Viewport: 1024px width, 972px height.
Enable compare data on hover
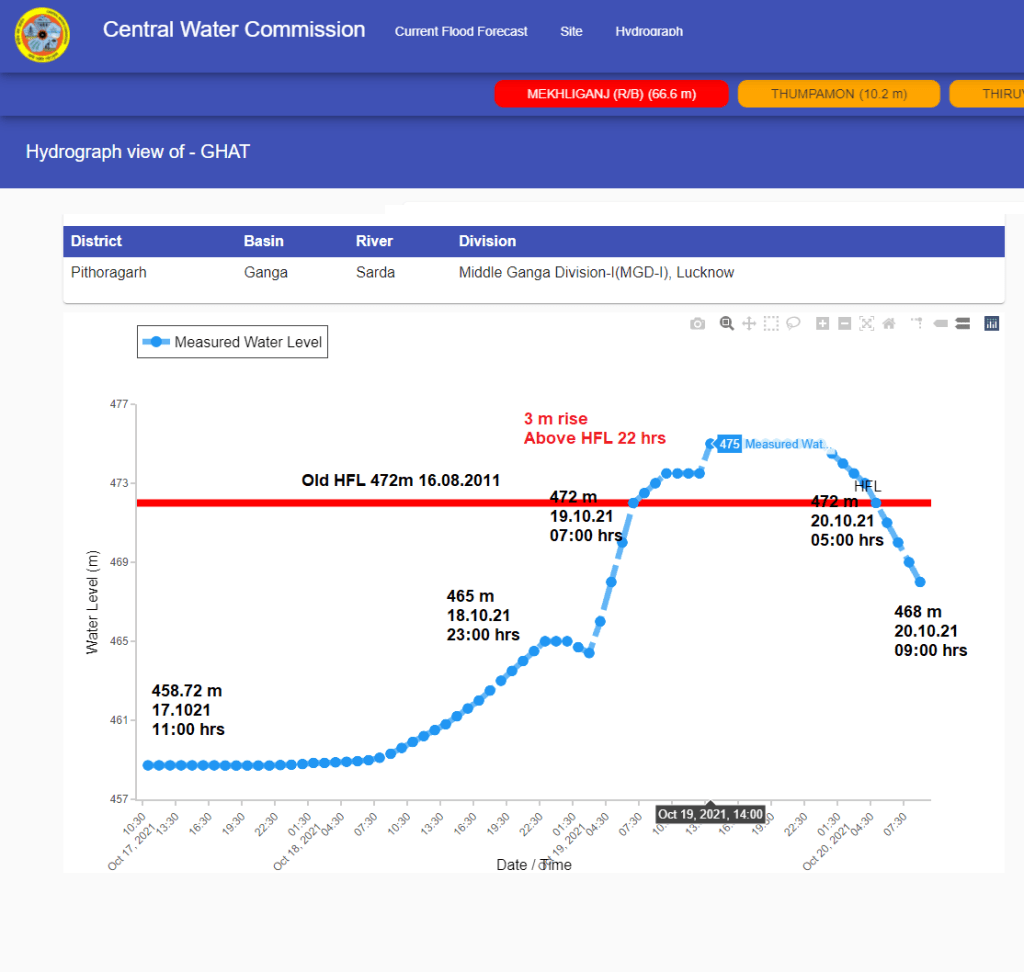pos(962,324)
